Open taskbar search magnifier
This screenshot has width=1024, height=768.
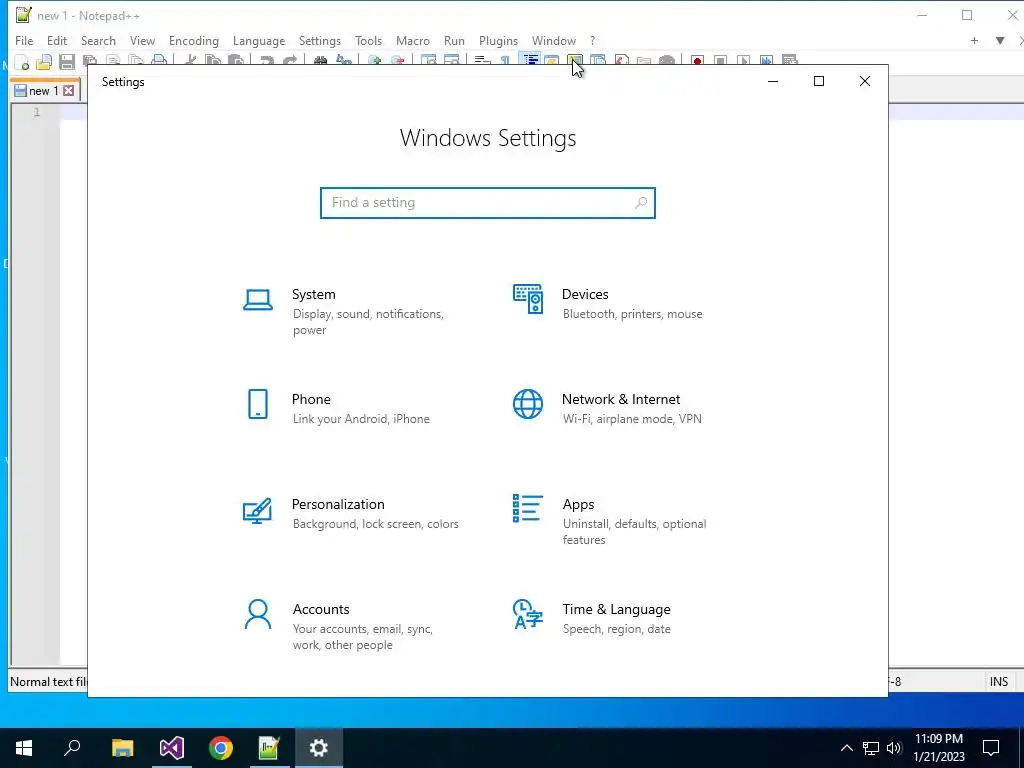(72, 748)
